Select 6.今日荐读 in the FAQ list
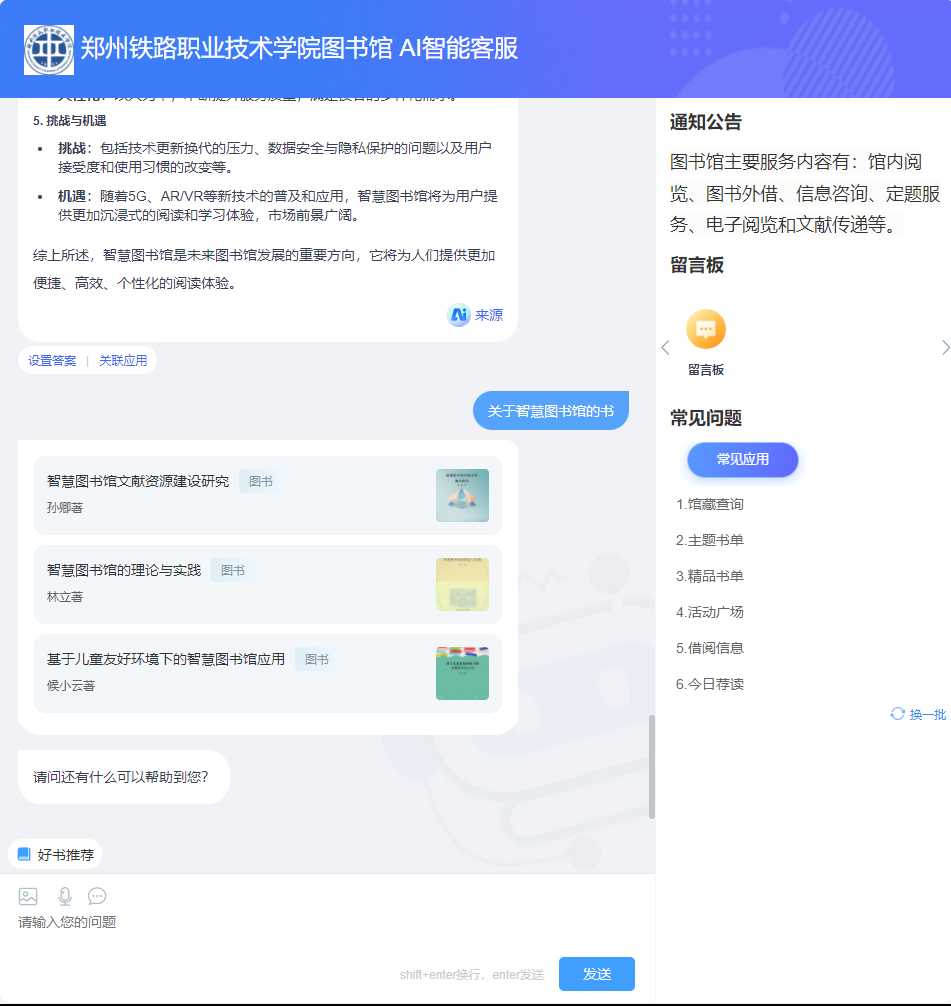 [x=710, y=684]
